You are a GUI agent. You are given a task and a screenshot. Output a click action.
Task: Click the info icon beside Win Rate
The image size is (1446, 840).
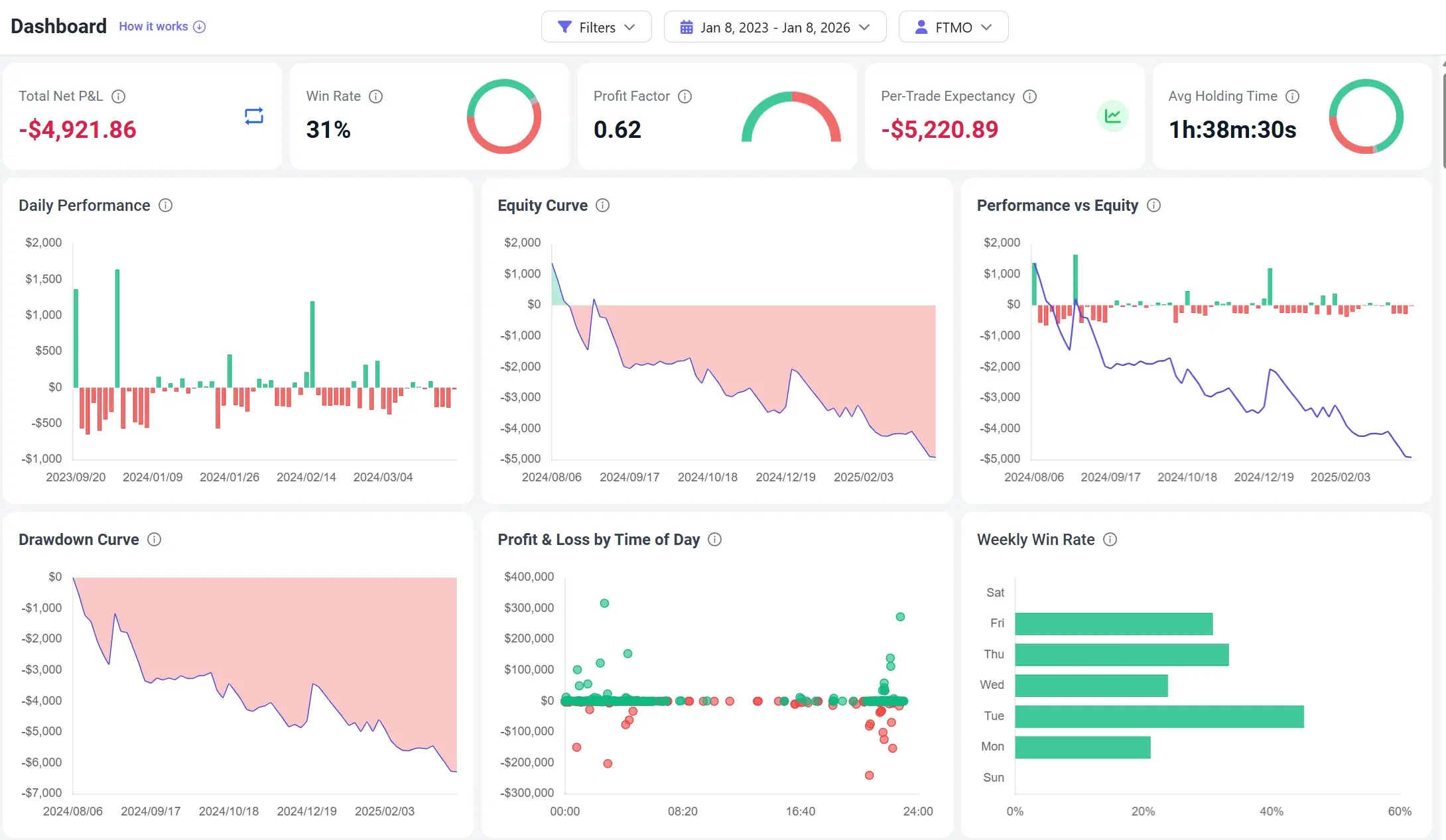point(375,97)
